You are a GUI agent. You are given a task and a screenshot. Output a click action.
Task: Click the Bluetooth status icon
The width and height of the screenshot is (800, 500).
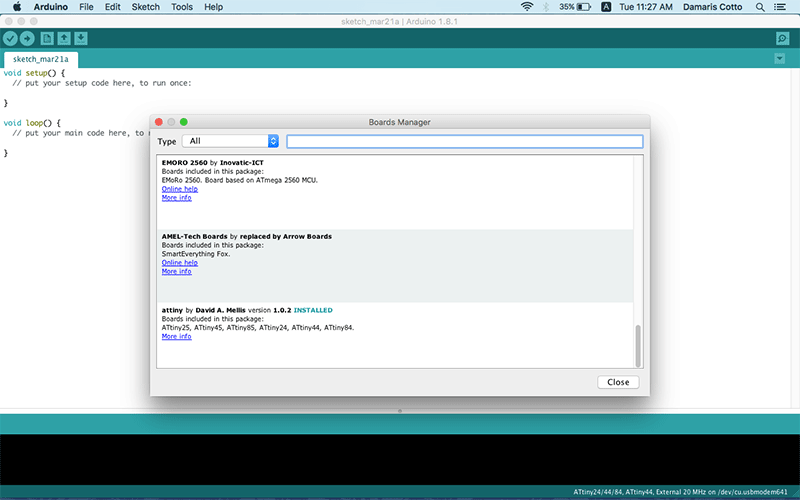545,7
